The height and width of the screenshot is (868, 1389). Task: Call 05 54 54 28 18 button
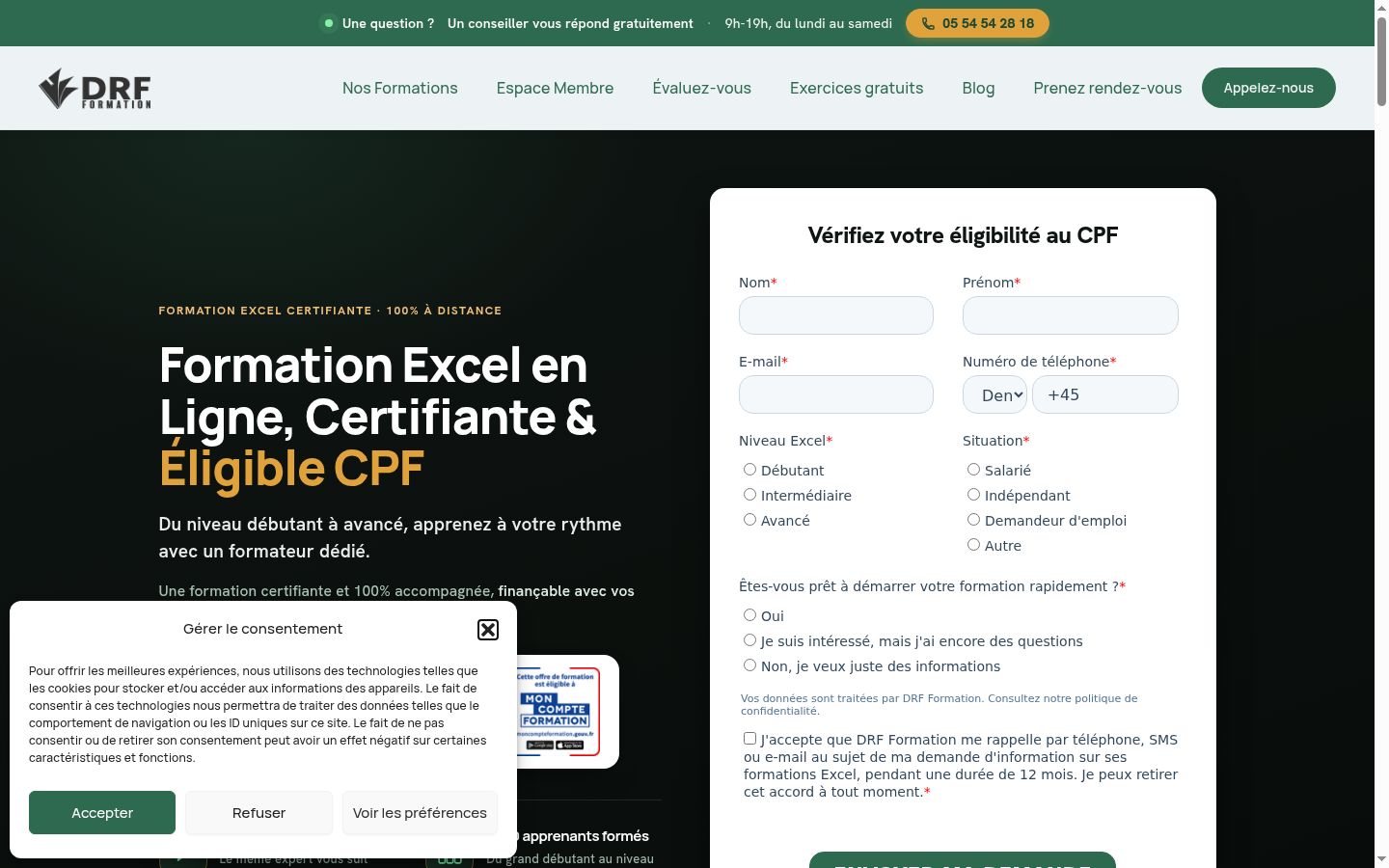[977, 23]
